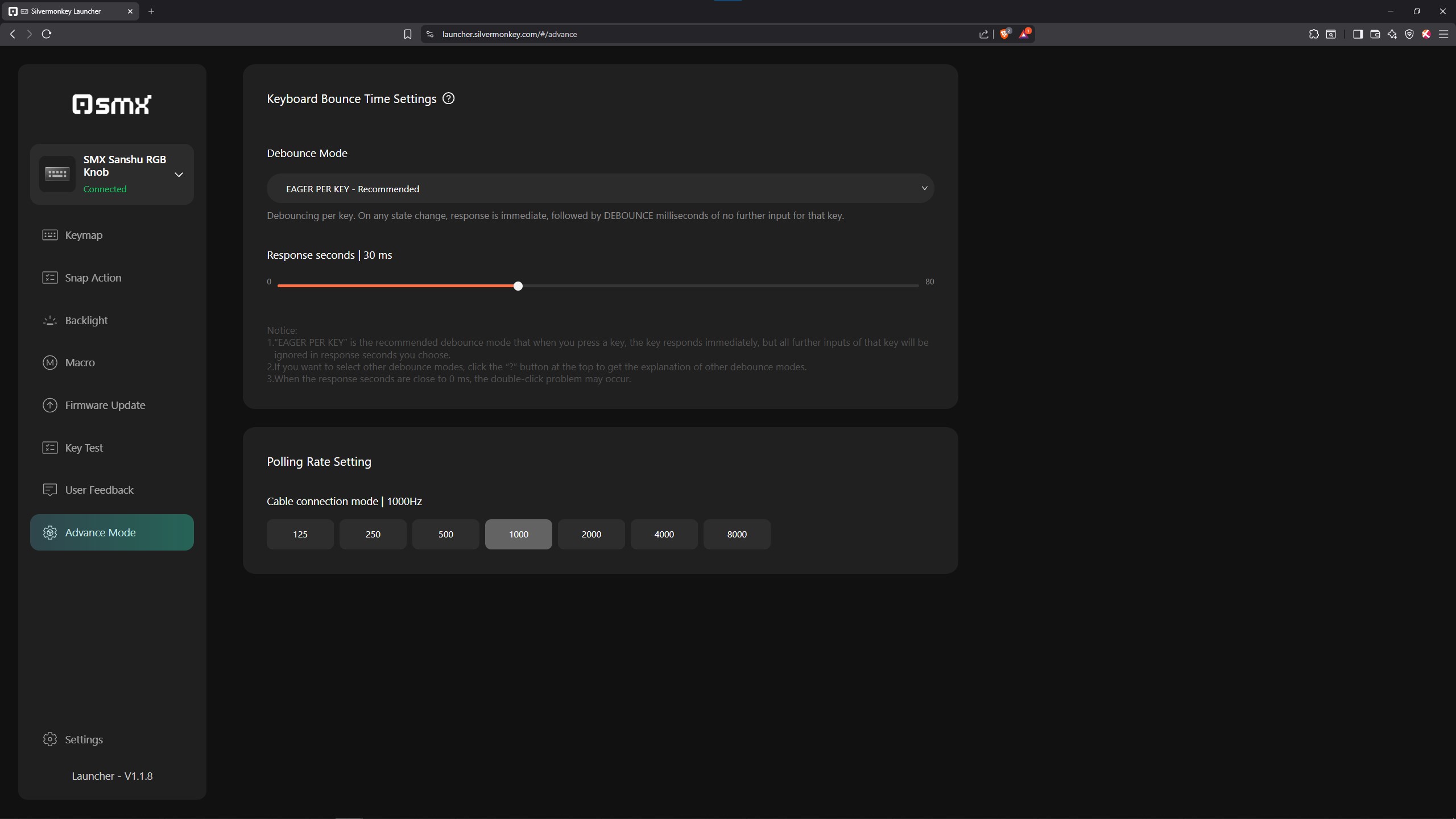This screenshot has width=1456, height=819.
Task: Click the response seconds slider handle
Action: (x=518, y=286)
